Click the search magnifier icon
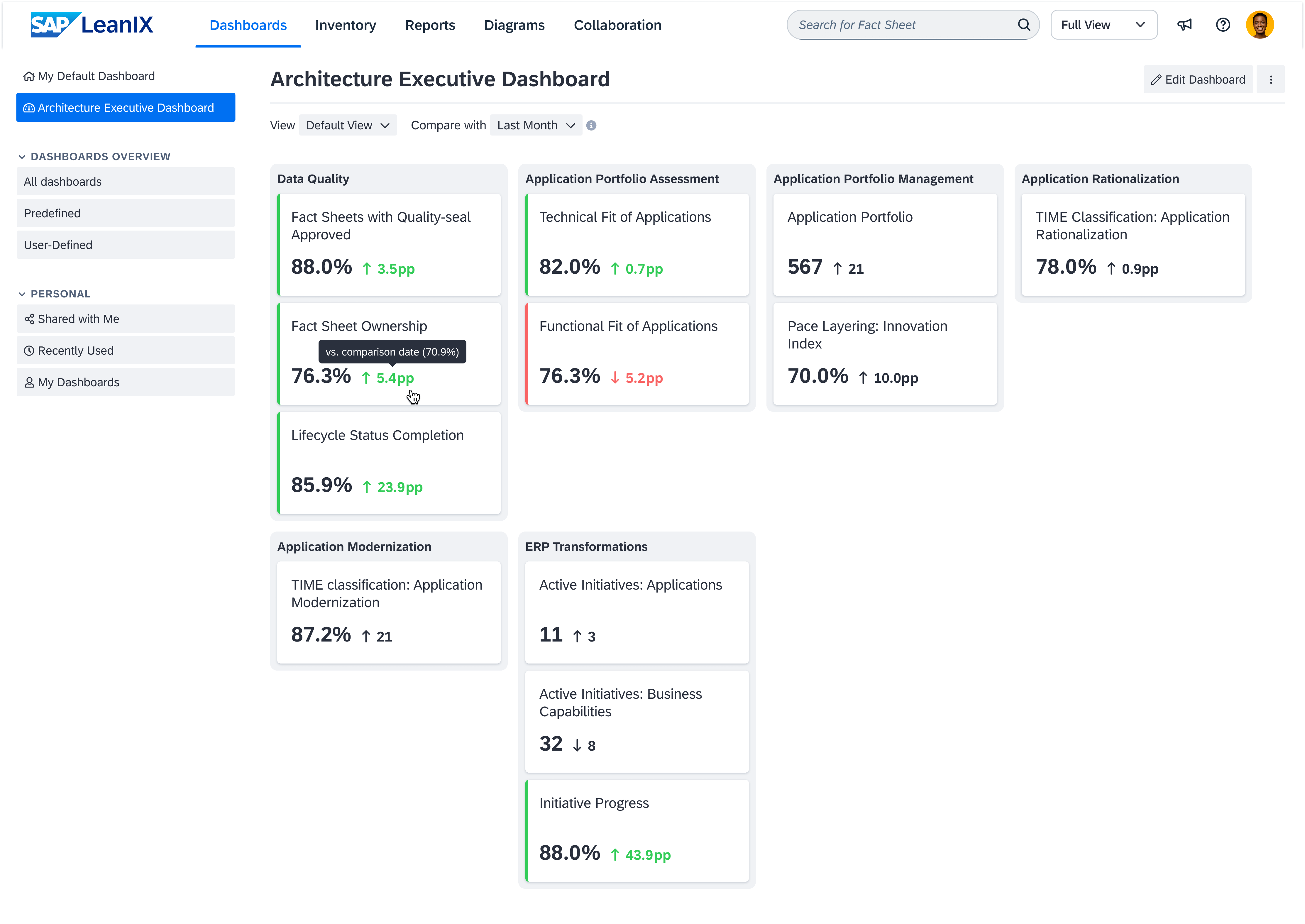Screen dimensions: 1305x924 (1023, 24)
